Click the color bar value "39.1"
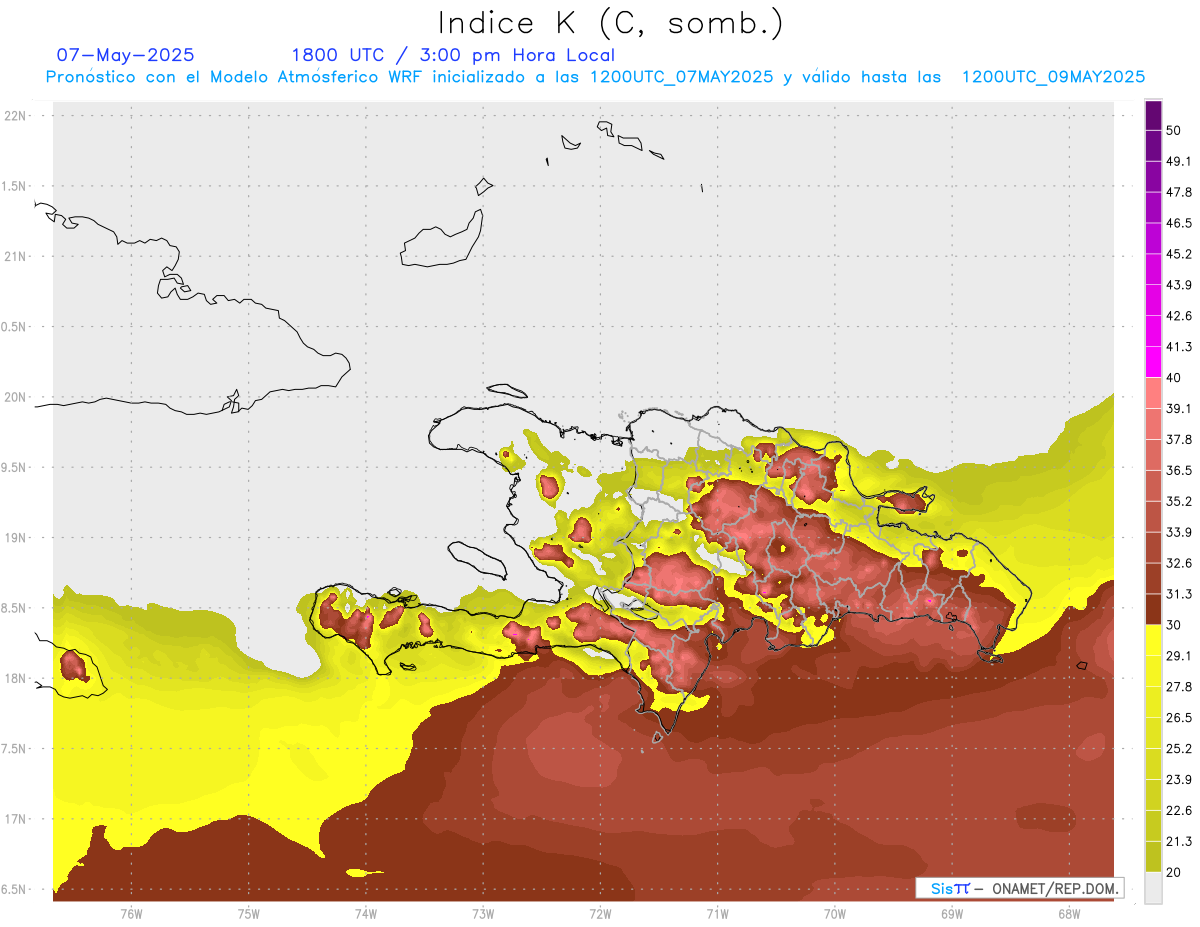The width and height of the screenshot is (1200, 927). point(1179,409)
